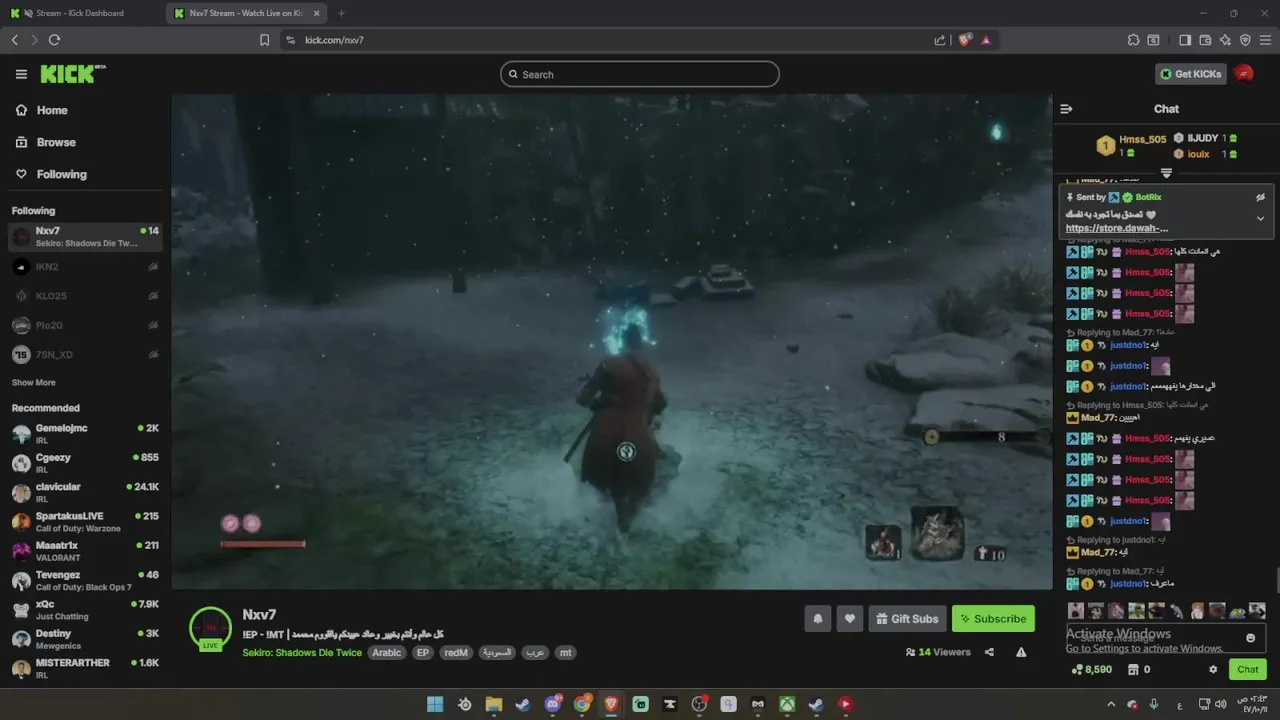Screen dimensions: 1280x720
Task: Expand the Show More following list
Action: [34, 383]
